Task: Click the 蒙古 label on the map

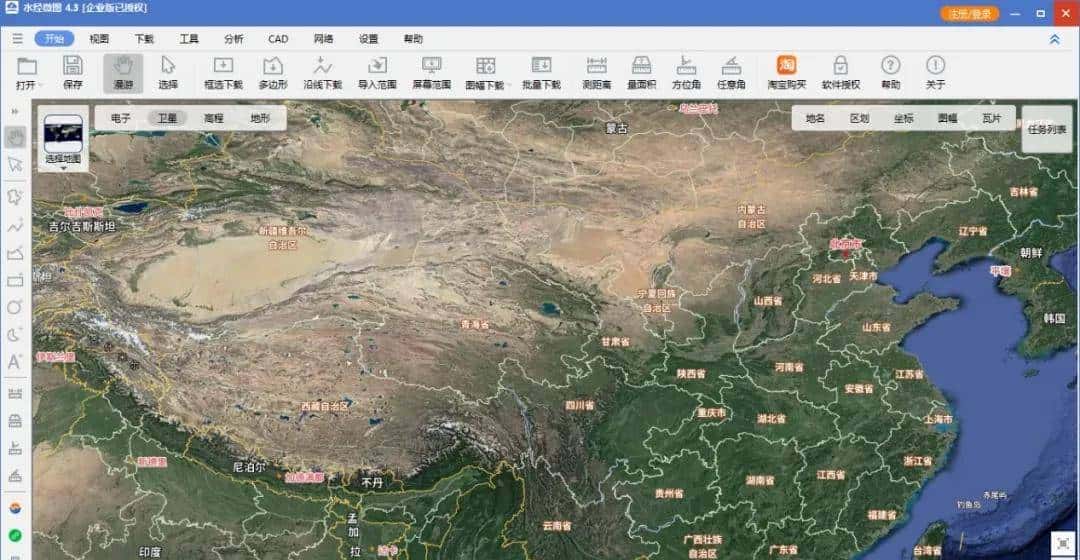Action: (616, 128)
